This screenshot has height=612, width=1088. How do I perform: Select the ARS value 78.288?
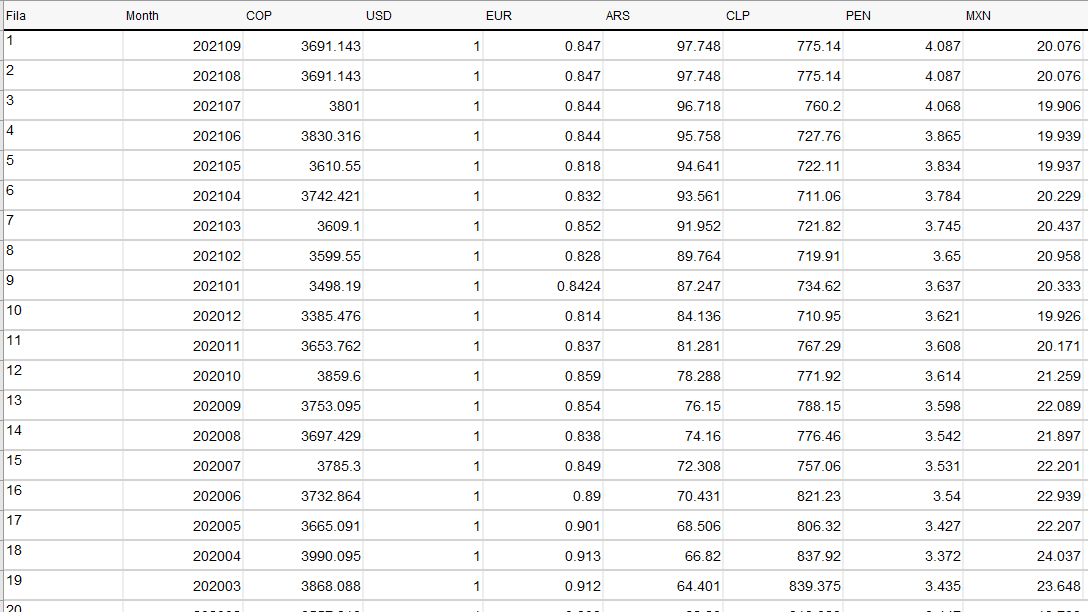point(699,376)
